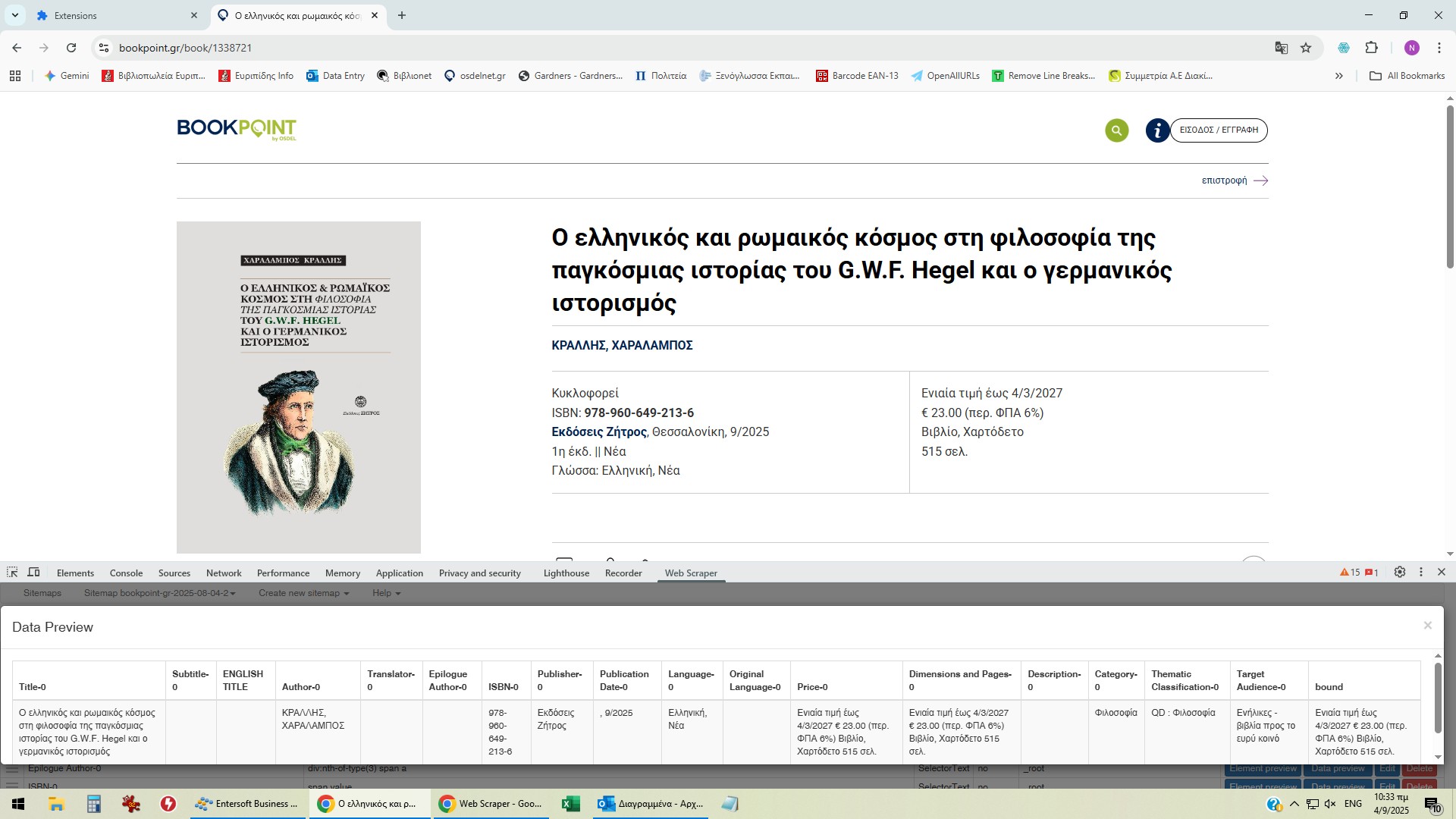Open the Create new sitemap dropdown

[x=303, y=593]
